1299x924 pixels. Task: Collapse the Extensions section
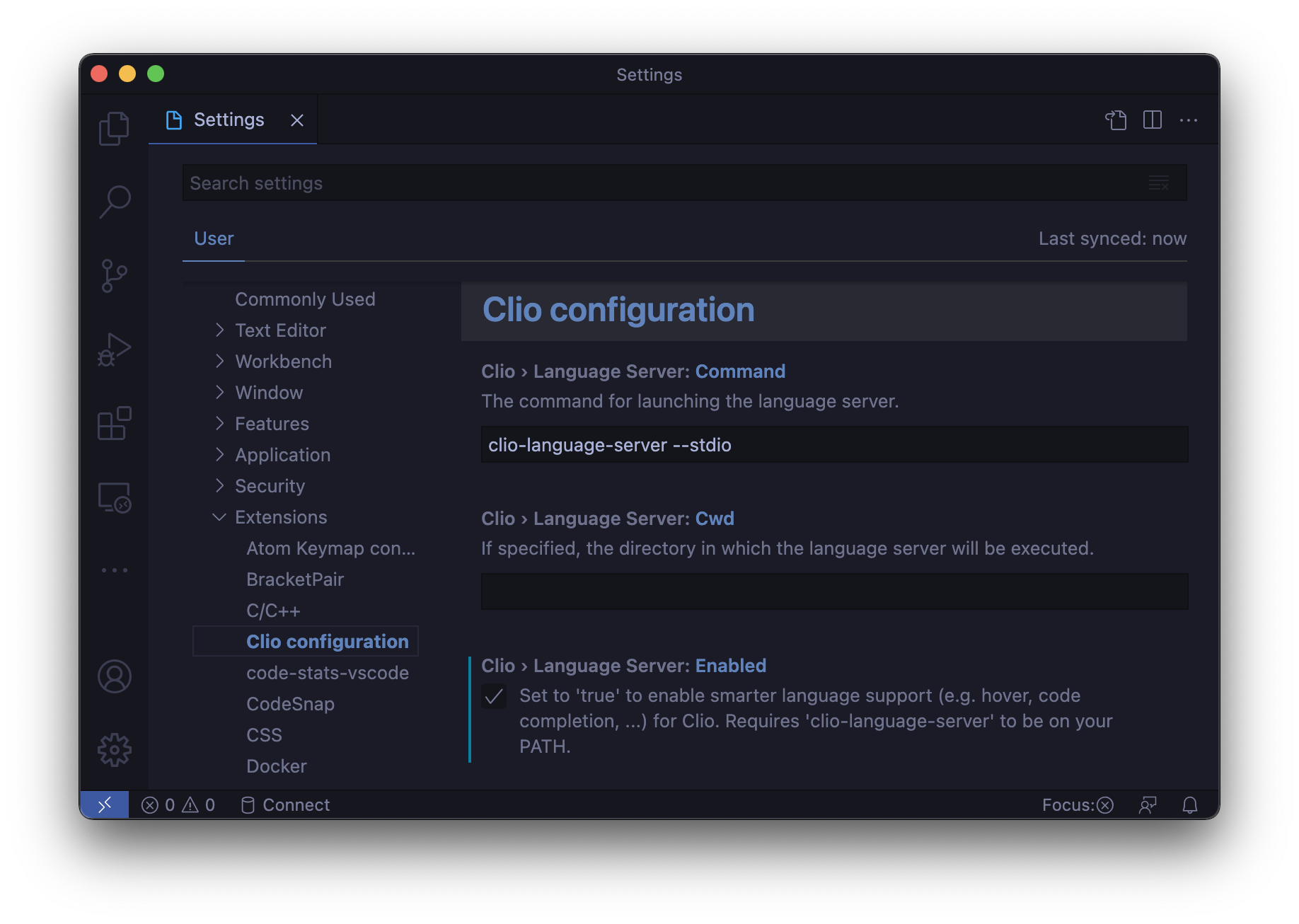[x=281, y=517]
